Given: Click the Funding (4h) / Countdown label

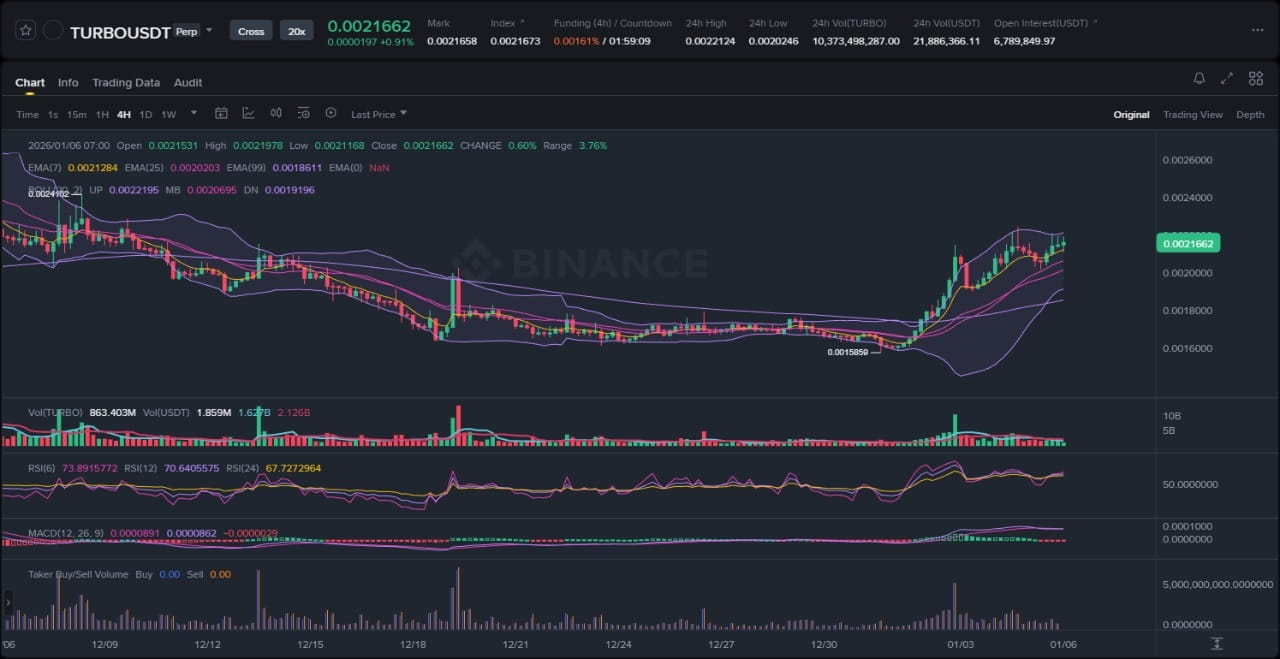Looking at the screenshot, I should pyautogui.click(x=613, y=23).
